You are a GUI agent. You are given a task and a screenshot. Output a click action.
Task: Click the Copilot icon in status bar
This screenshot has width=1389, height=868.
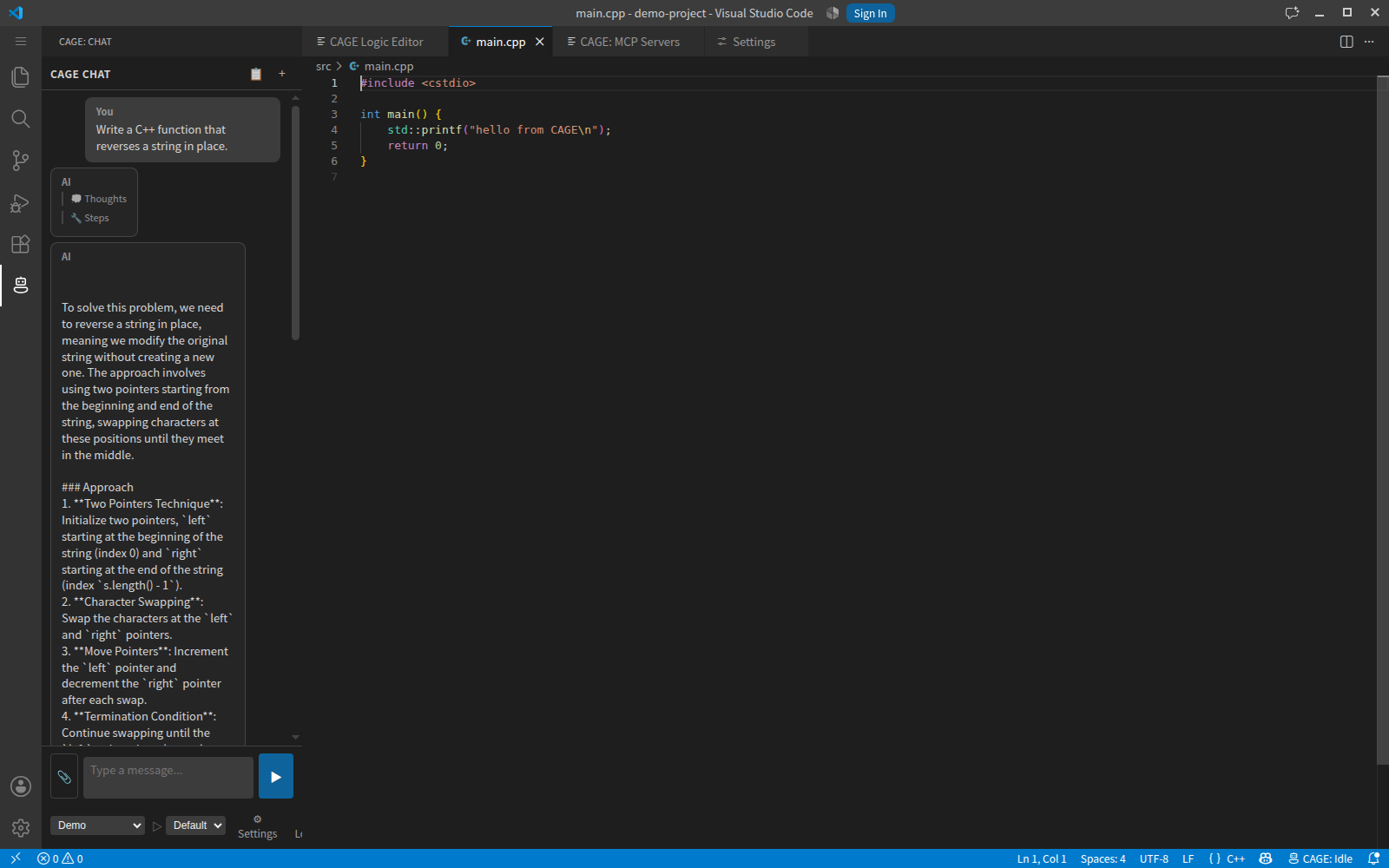[1266, 858]
